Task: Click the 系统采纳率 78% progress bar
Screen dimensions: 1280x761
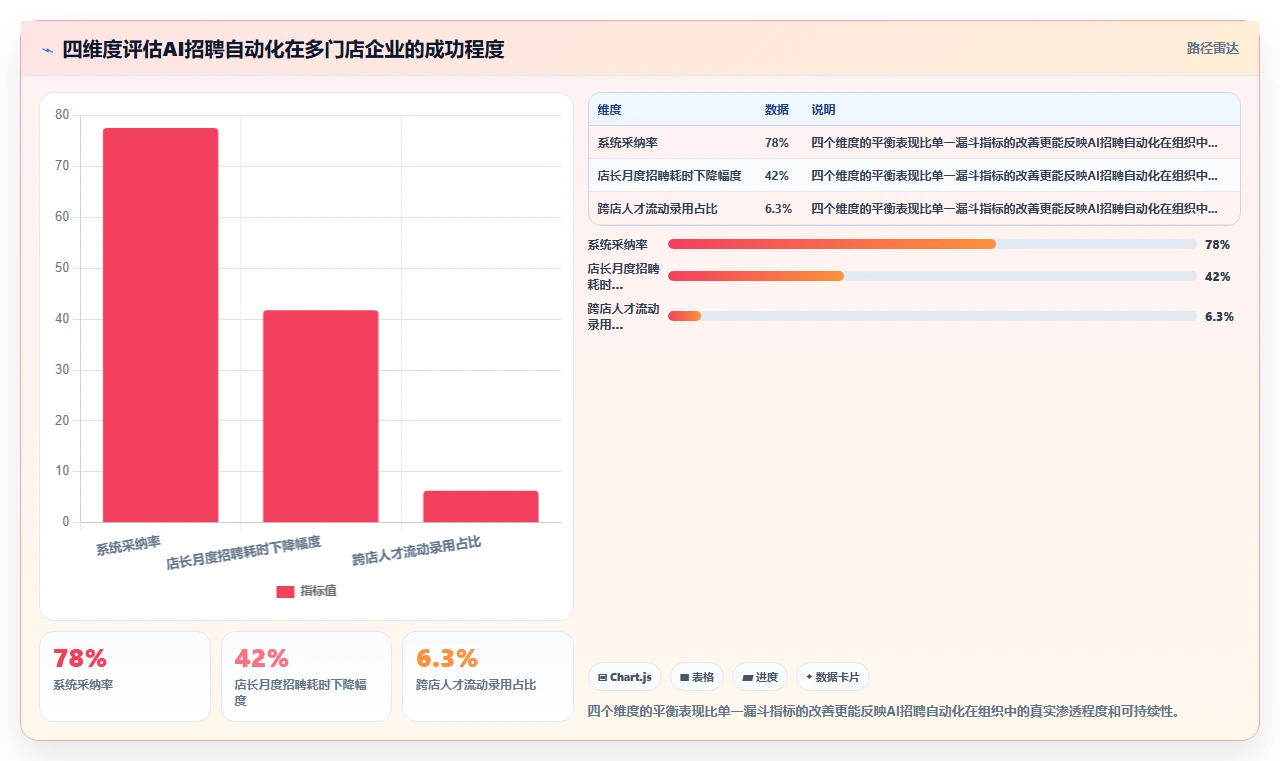Action: (x=932, y=244)
